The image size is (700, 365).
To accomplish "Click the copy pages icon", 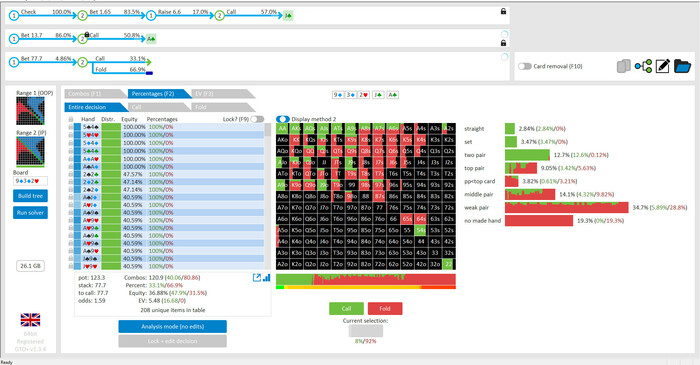I will tap(623, 66).
